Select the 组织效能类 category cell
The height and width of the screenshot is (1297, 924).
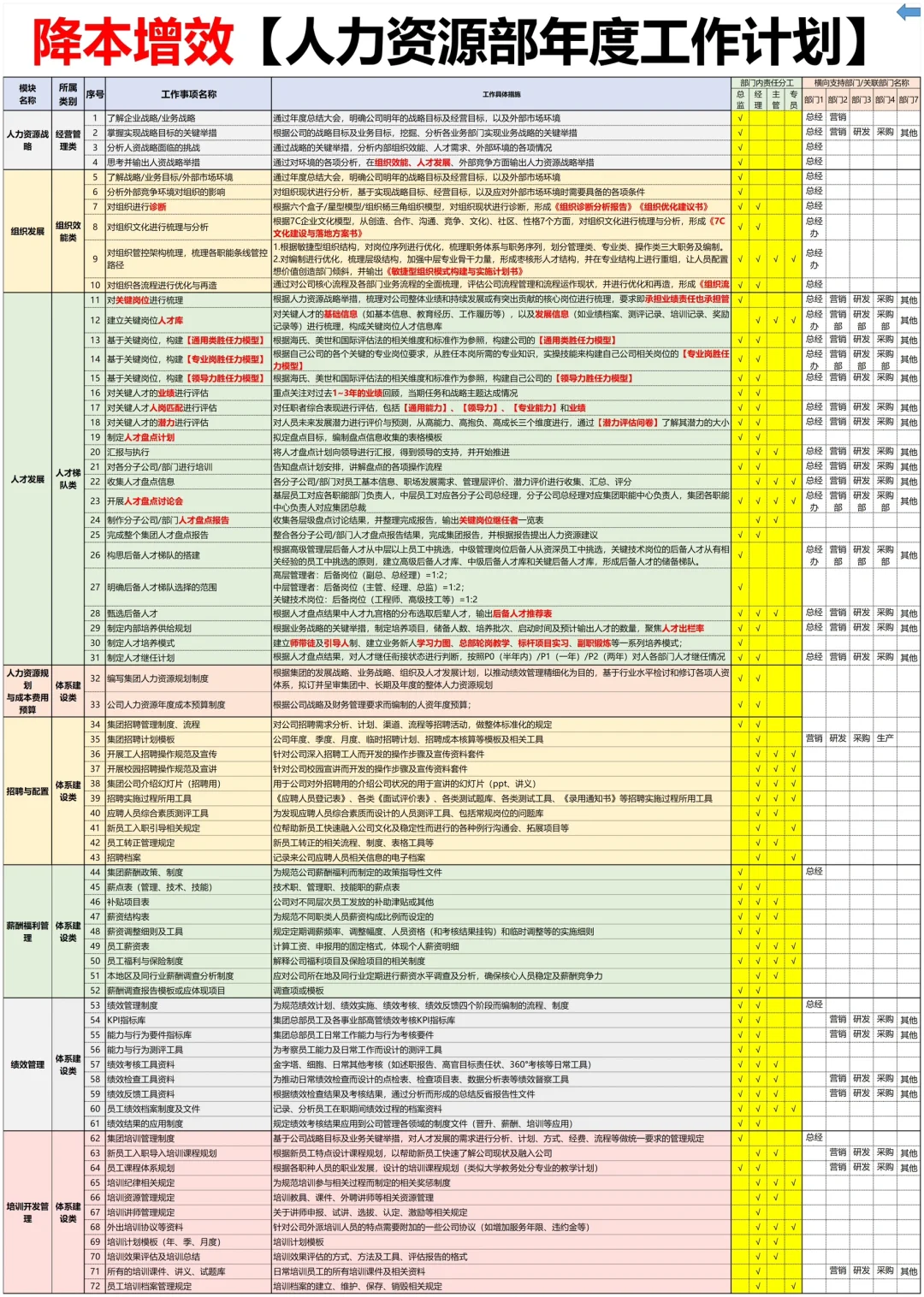click(68, 231)
